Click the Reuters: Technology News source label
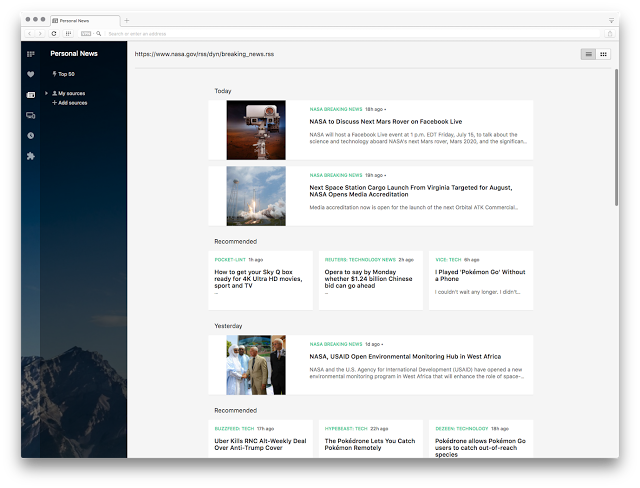 click(360, 260)
